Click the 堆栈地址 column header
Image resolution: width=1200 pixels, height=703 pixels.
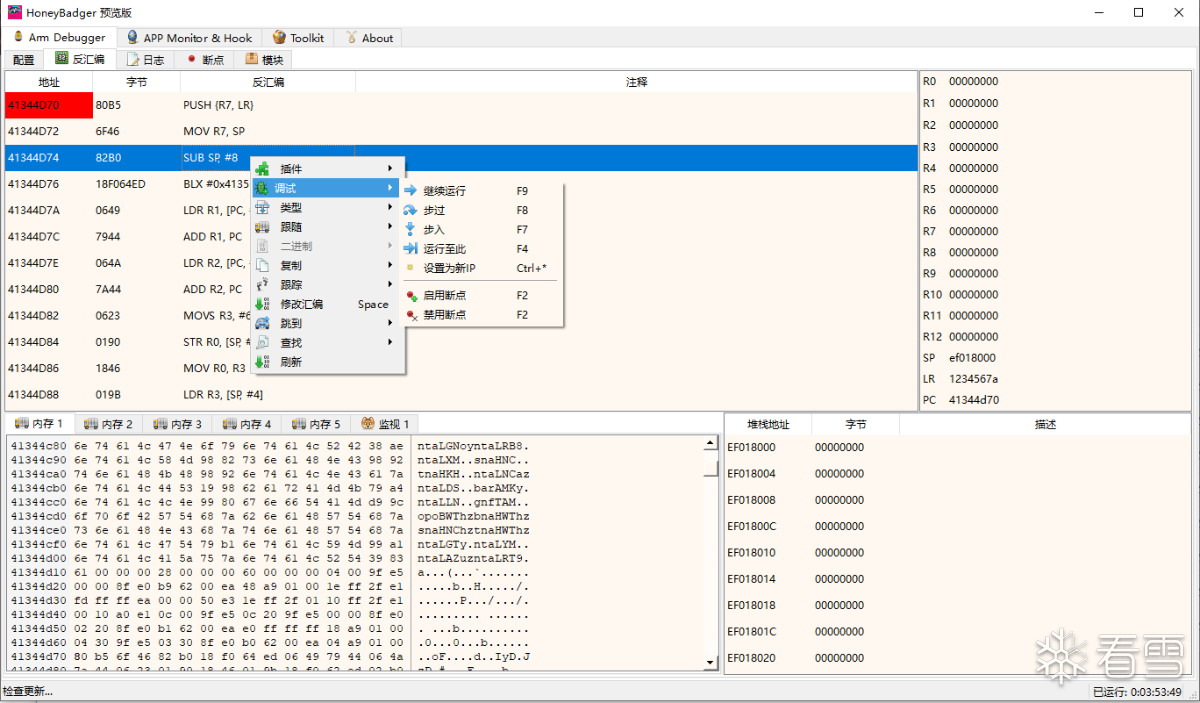(x=768, y=424)
